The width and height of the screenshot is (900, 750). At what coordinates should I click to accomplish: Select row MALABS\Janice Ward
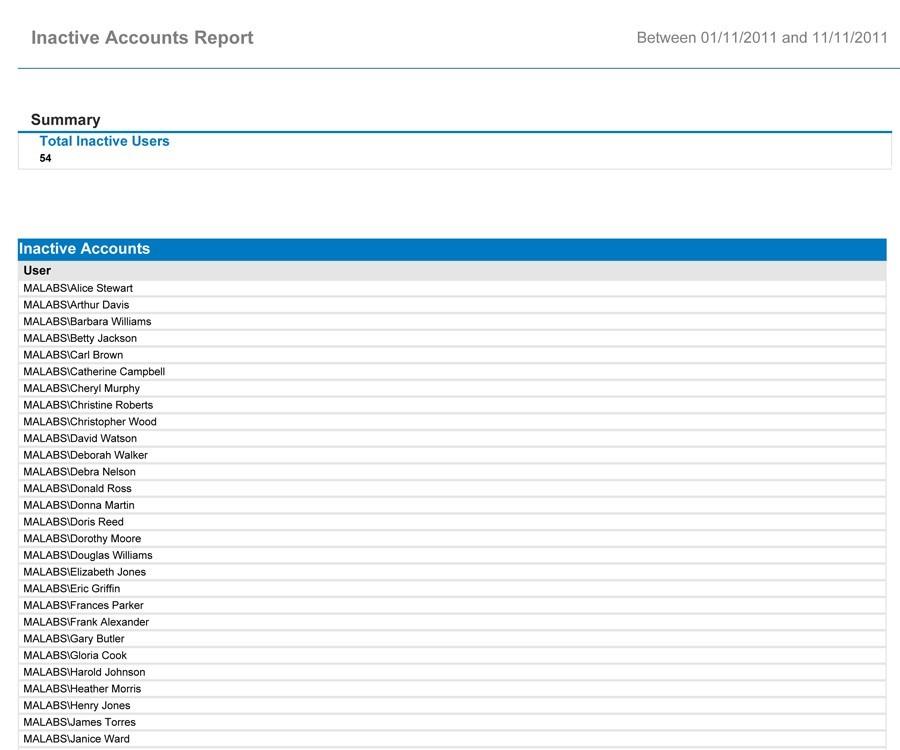pyautogui.click(x=452, y=739)
